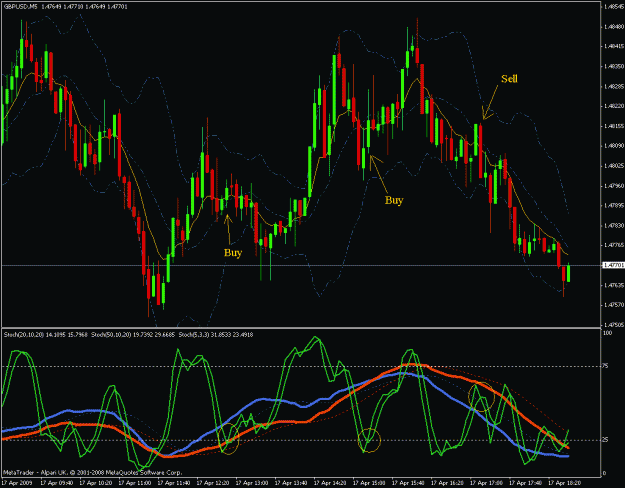The image size is (625, 488).
Task: Click the 17 Apr 10:20 time label
Action: (x=95, y=483)
